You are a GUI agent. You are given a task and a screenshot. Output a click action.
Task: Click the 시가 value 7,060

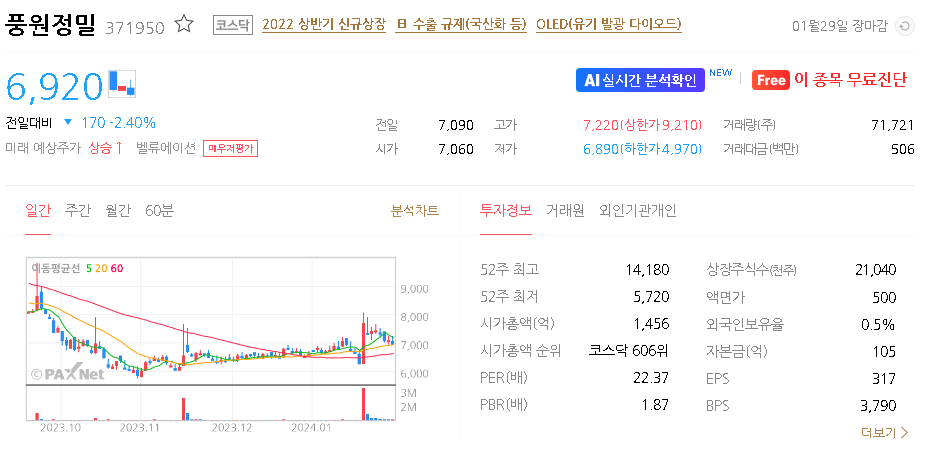(456, 149)
